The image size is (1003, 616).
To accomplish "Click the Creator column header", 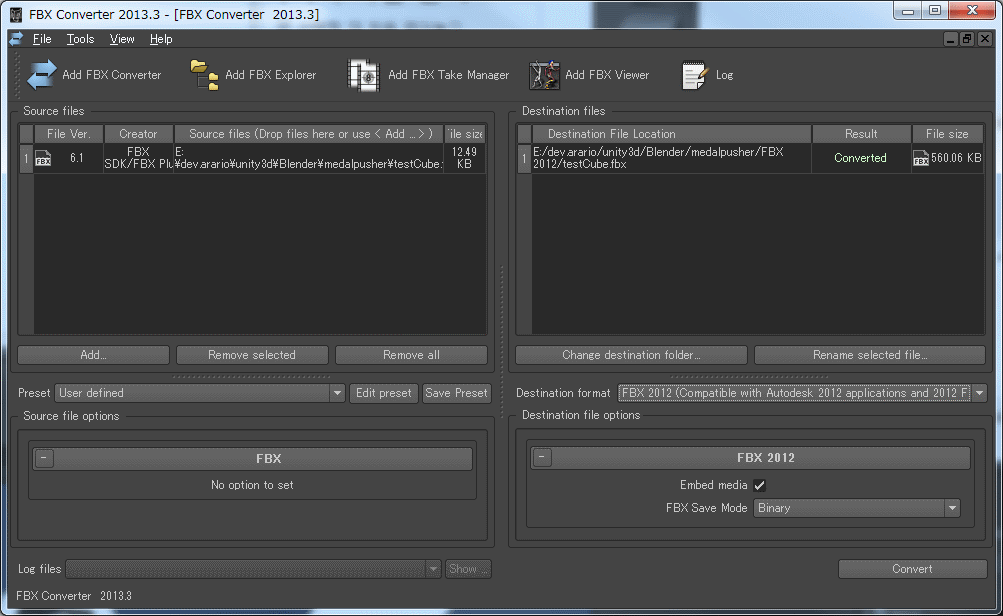I will click(138, 134).
